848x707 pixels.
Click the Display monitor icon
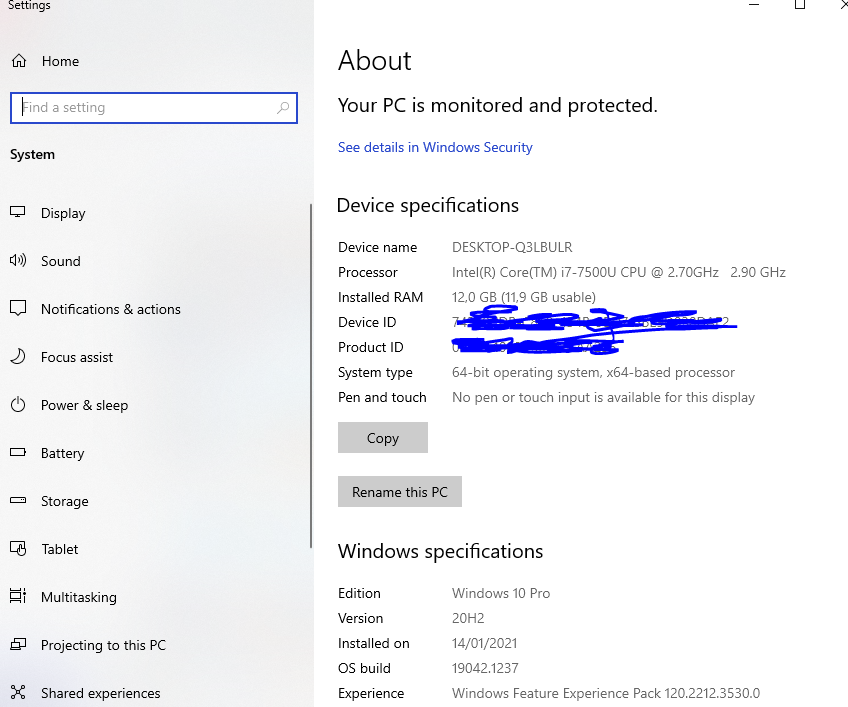tap(18, 213)
